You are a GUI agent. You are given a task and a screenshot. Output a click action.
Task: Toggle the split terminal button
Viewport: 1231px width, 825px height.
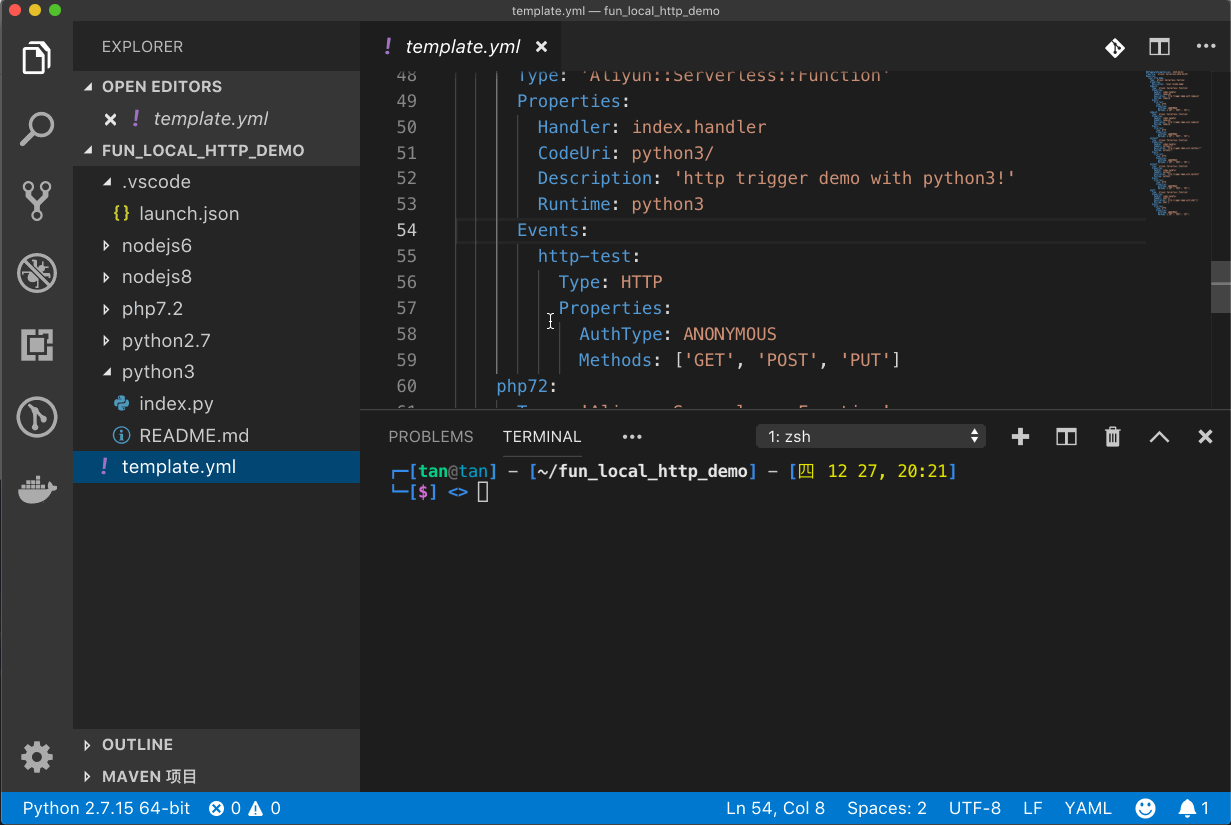click(x=1066, y=436)
